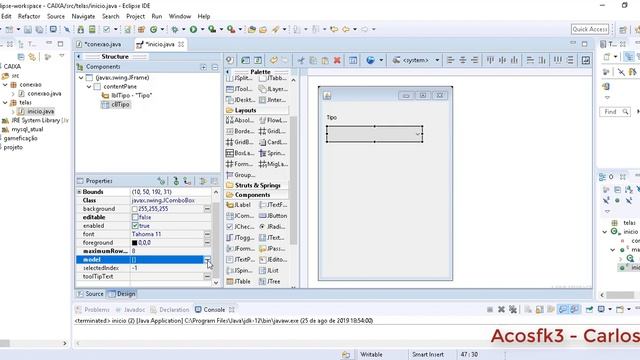This screenshot has height=360, width=640.
Task: Open the Navigate menu
Action: pos(83,16)
